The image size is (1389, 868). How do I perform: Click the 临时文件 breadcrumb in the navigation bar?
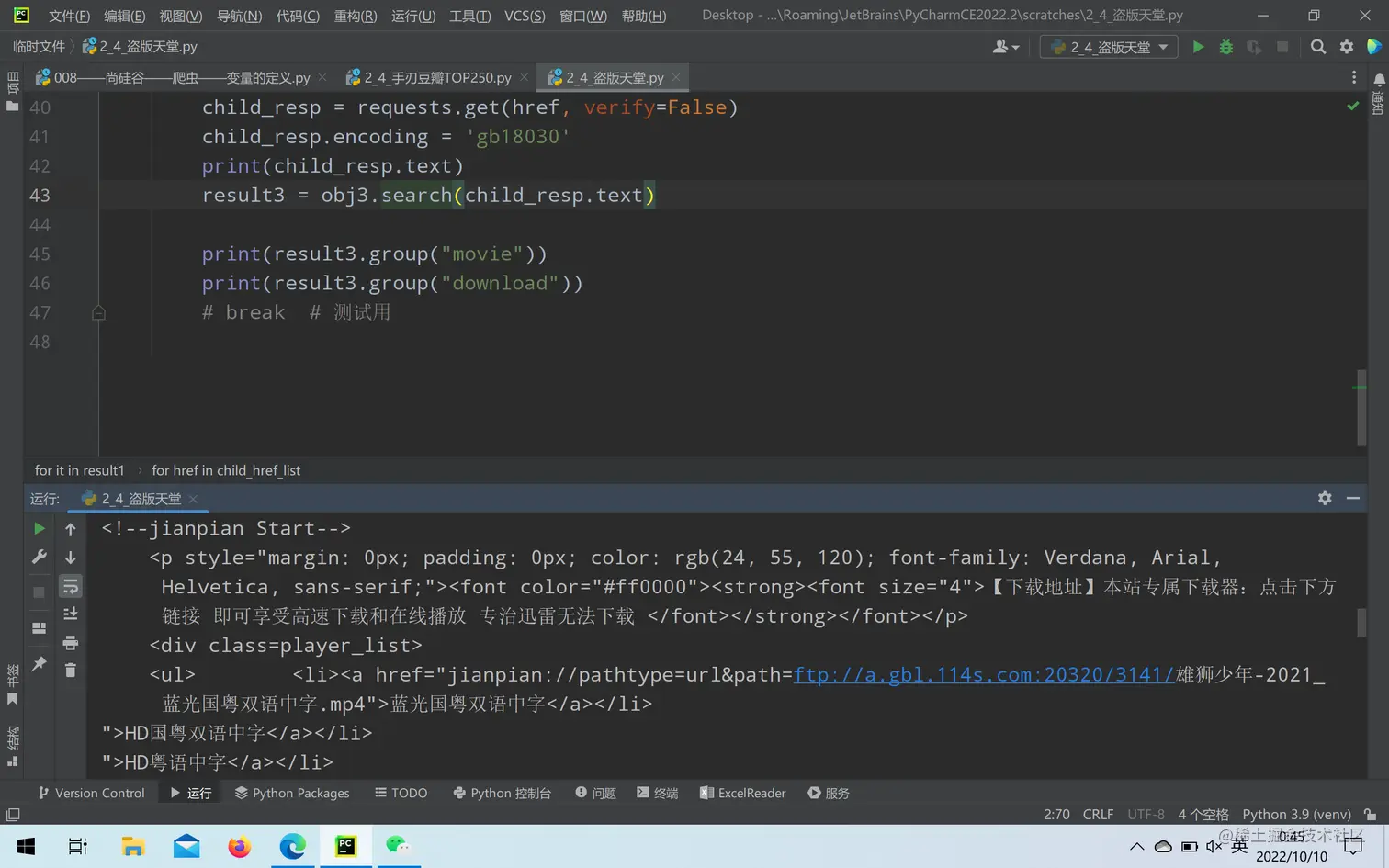point(39,47)
